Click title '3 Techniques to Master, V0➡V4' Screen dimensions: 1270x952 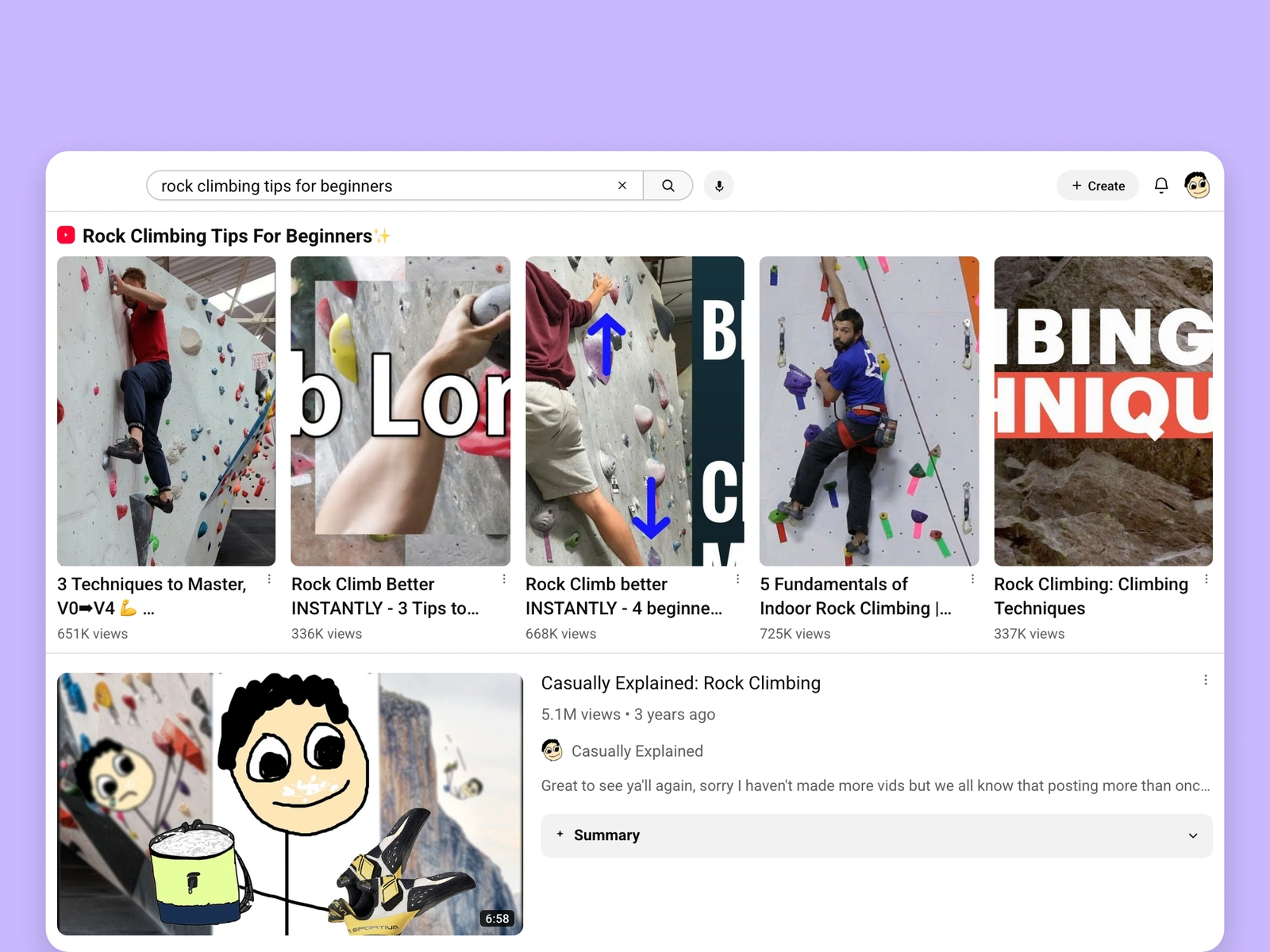152,597
